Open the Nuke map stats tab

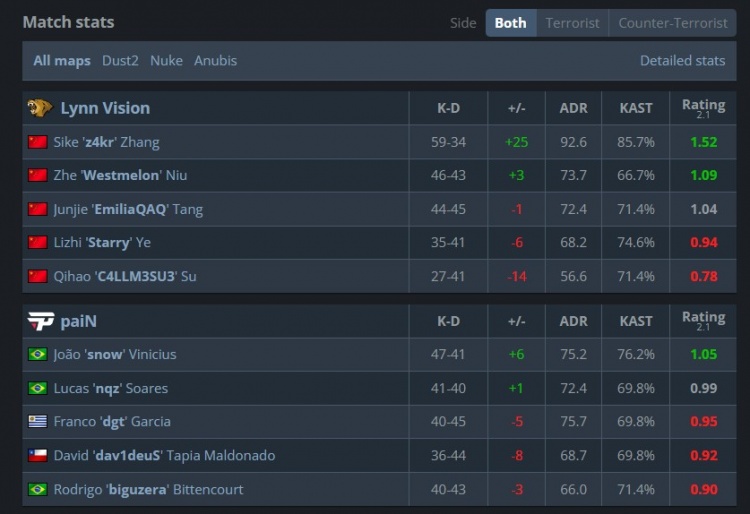[166, 61]
